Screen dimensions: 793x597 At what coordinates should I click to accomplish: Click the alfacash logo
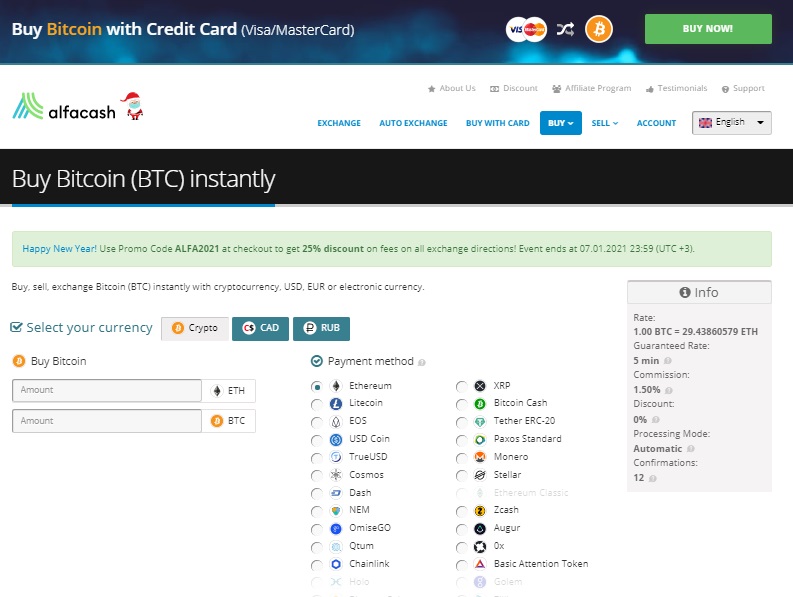pyautogui.click(x=64, y=107)
